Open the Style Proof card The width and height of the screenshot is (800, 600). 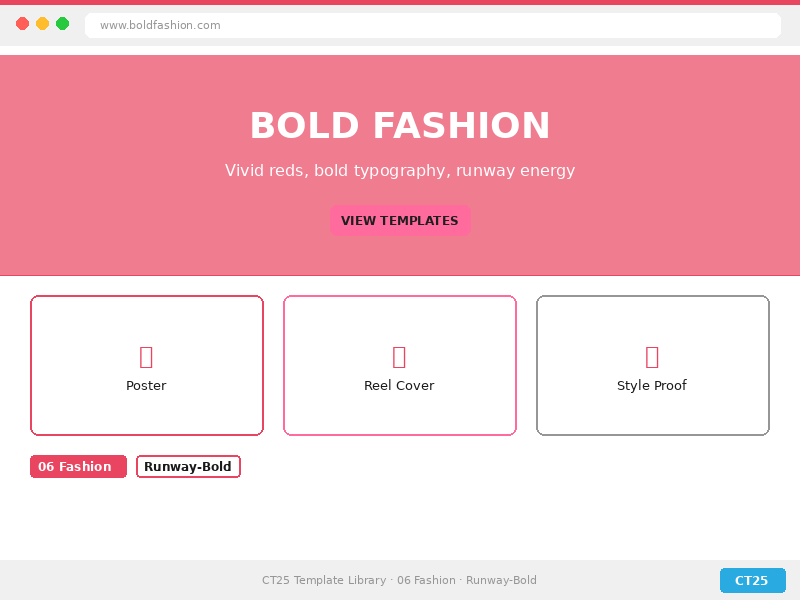[x=652, y=365]
